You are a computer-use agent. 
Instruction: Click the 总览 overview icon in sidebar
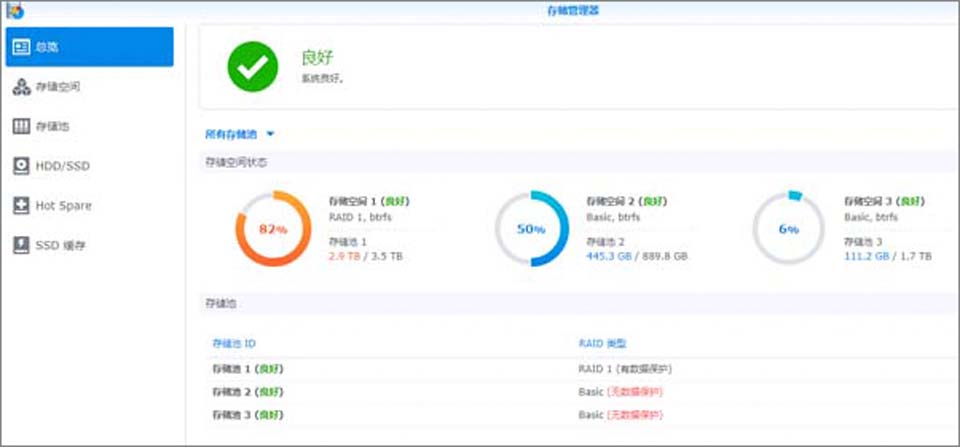click(21, 47)
